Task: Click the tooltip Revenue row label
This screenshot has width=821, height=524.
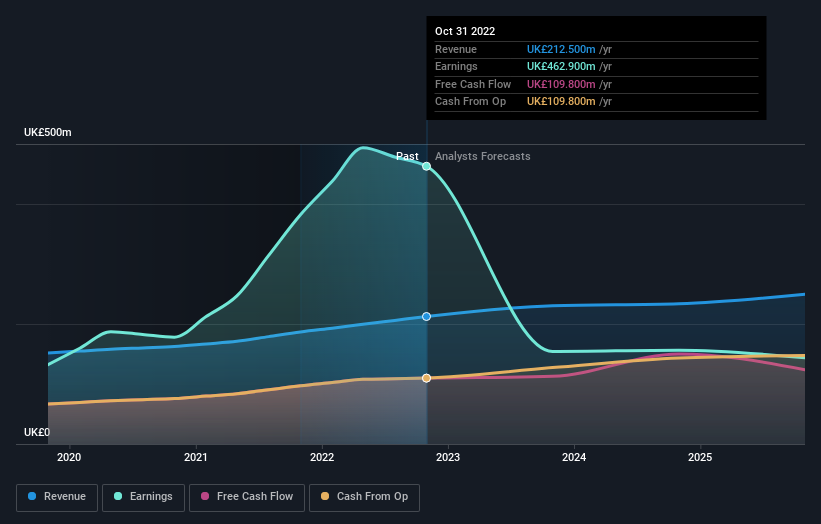Action: (456, 49)
